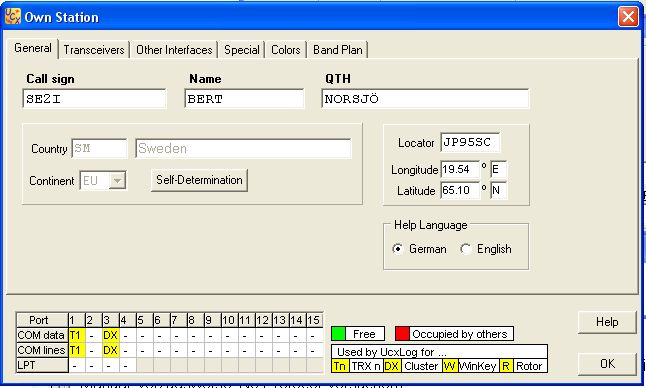Viewport: 646px width, 388px height.
Task: Click the DX cell in COM lines row
Action: click(110, 350)
